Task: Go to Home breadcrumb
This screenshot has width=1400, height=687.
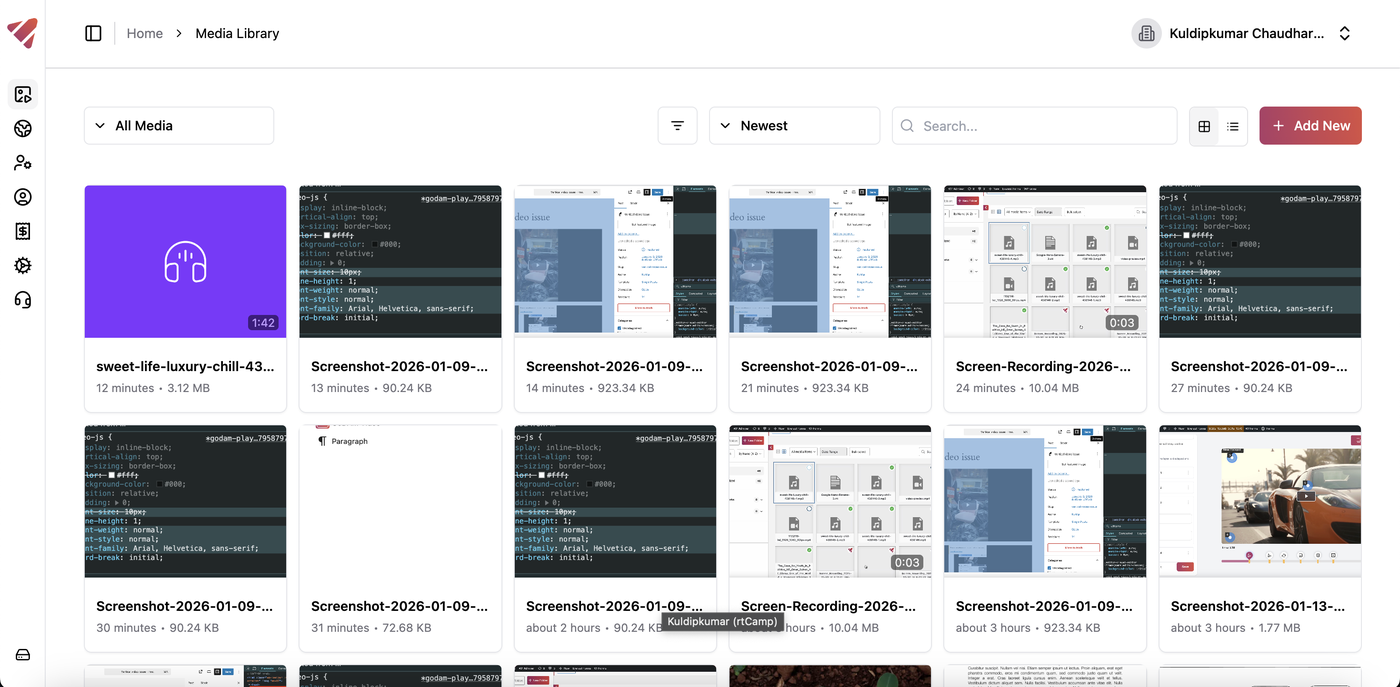Action: point(144,33)
